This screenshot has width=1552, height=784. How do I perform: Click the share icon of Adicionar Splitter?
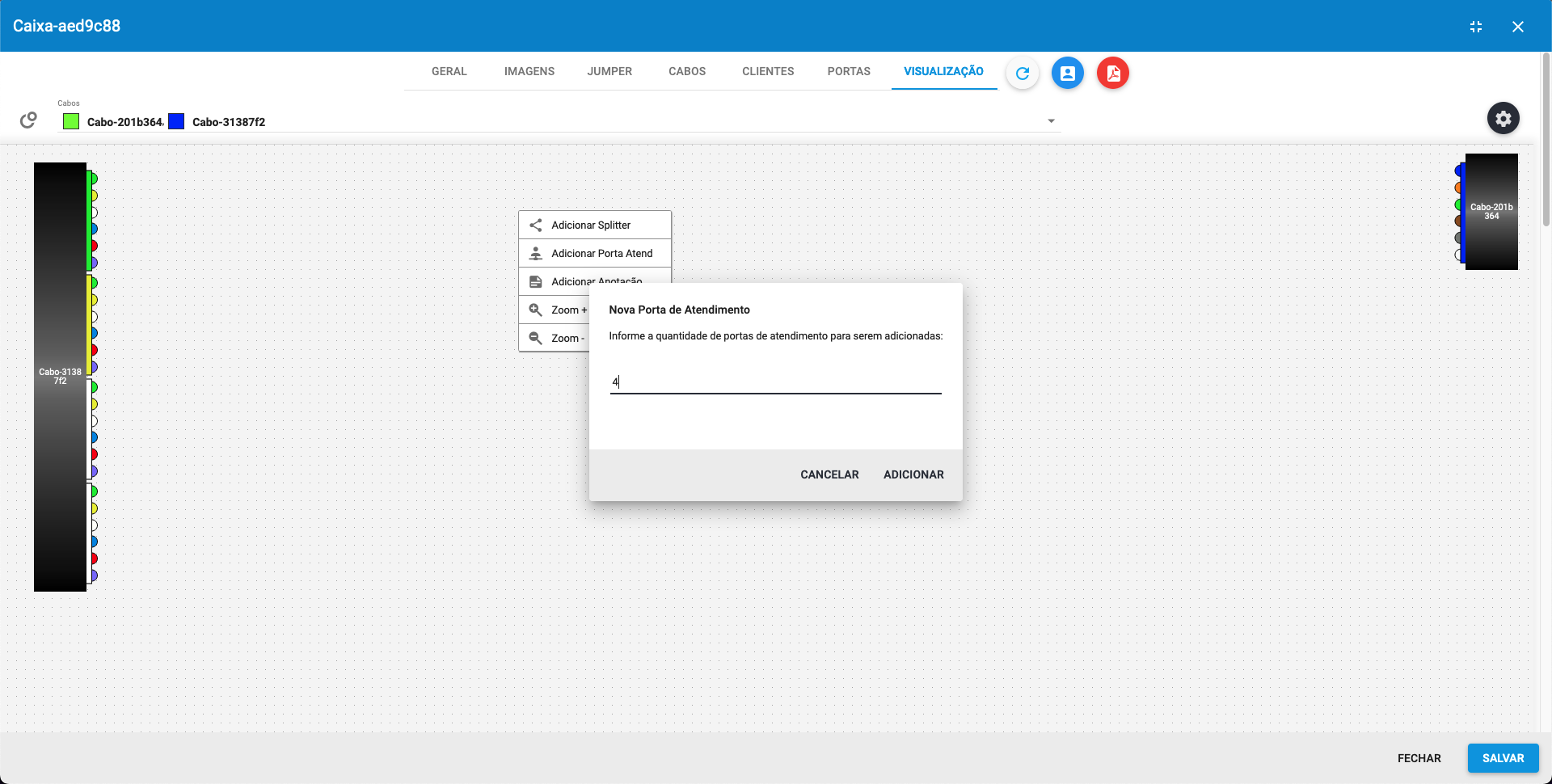[535, 226]
